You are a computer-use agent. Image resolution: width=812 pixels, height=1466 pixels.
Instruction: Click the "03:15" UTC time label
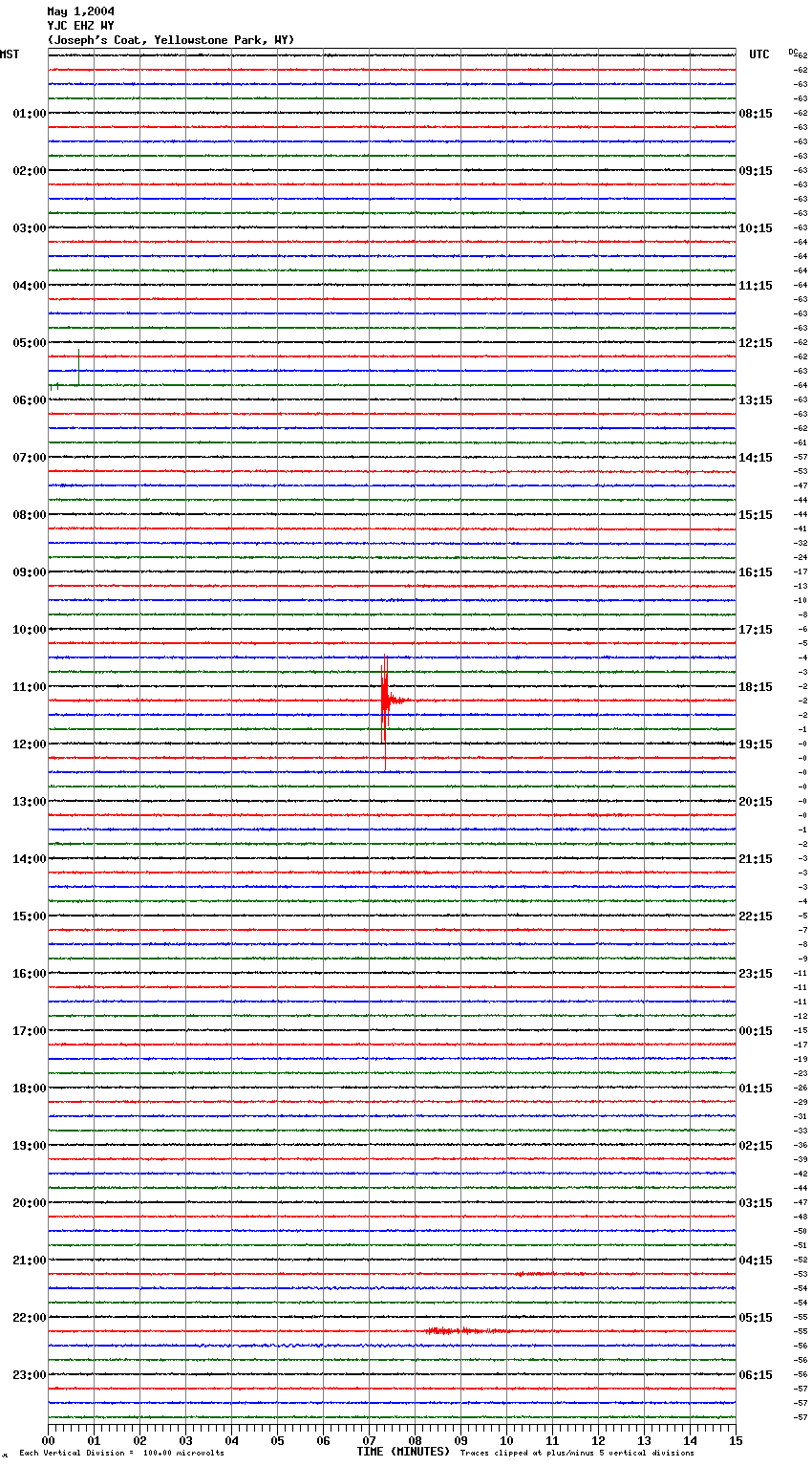tap(756, 1203)
